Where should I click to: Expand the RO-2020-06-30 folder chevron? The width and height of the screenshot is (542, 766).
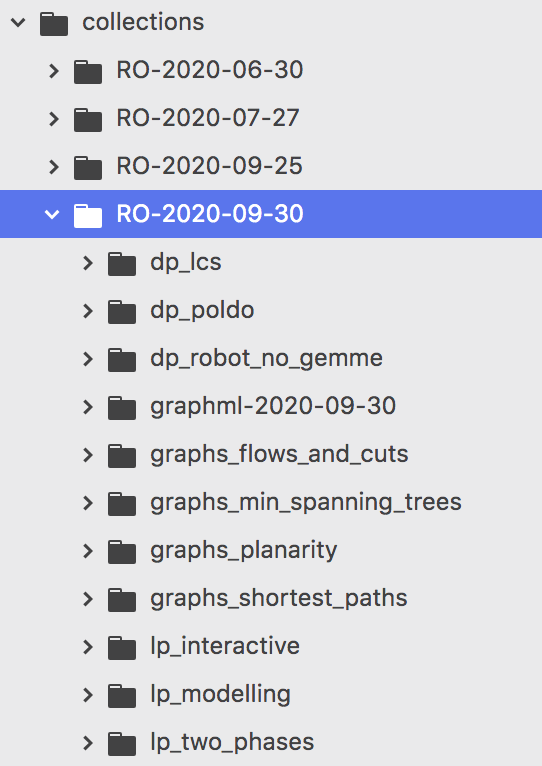[54, 71]
